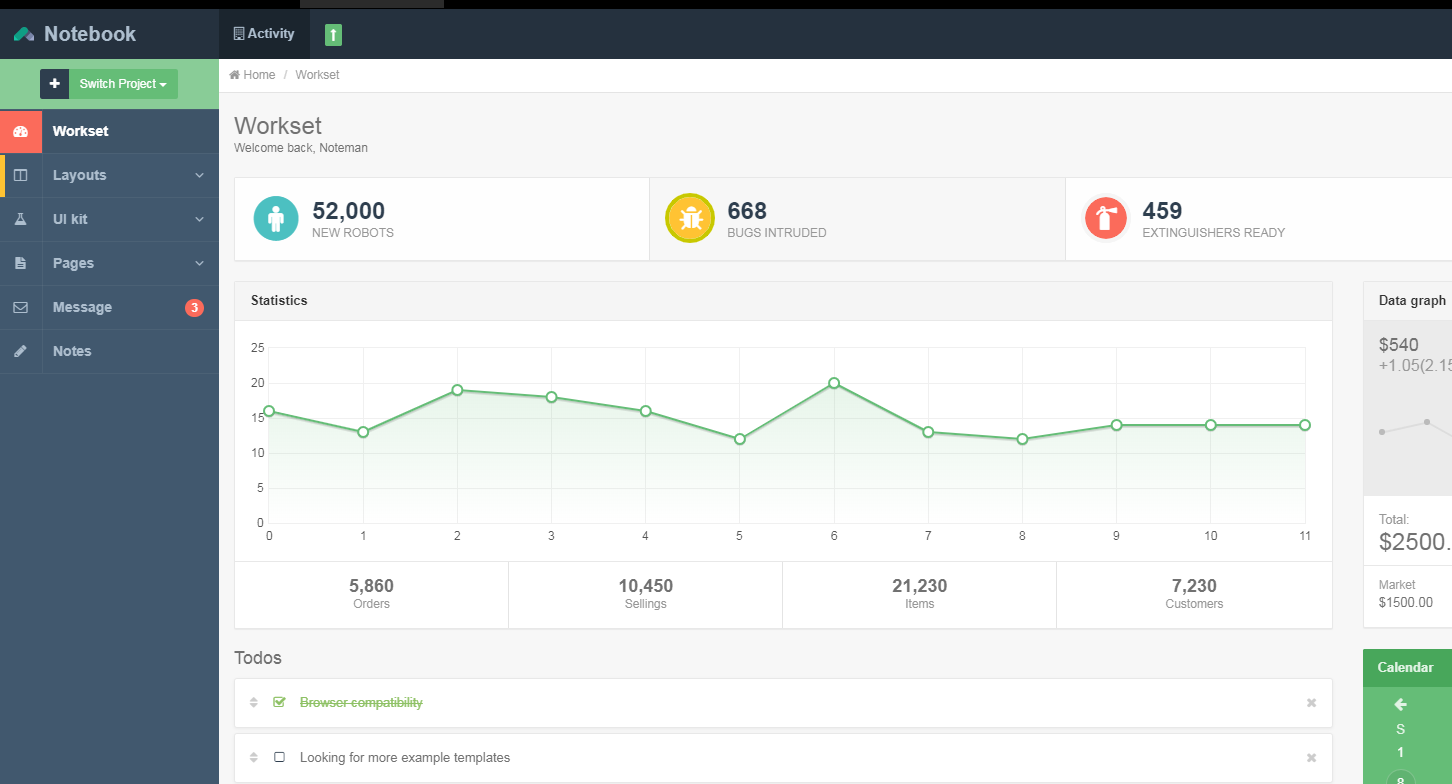Open the Switch Project dropdown
The image size is (1452, 784).
pos(123,84)
